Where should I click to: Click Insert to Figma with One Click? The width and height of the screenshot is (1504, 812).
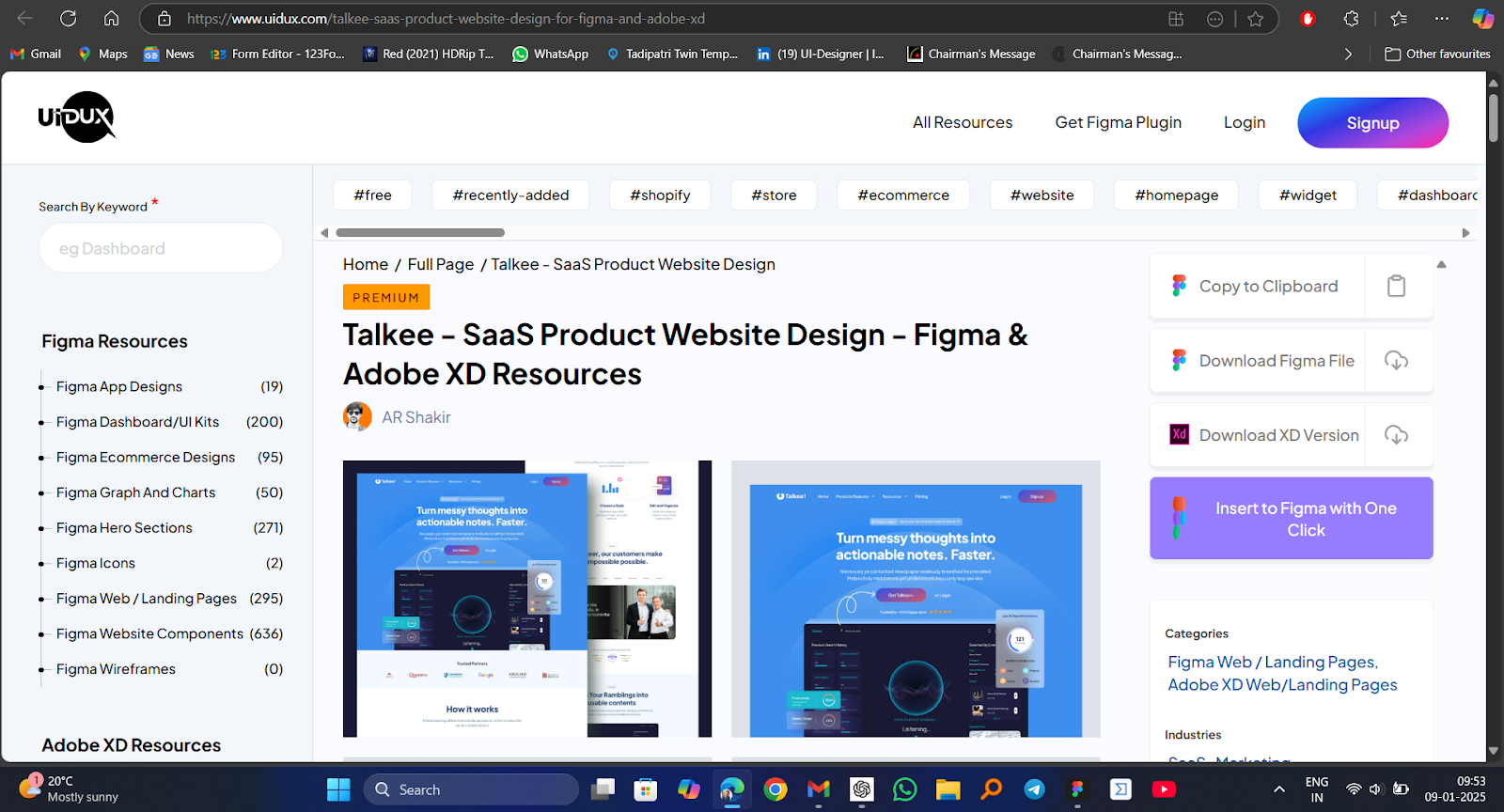(1292, 518)
